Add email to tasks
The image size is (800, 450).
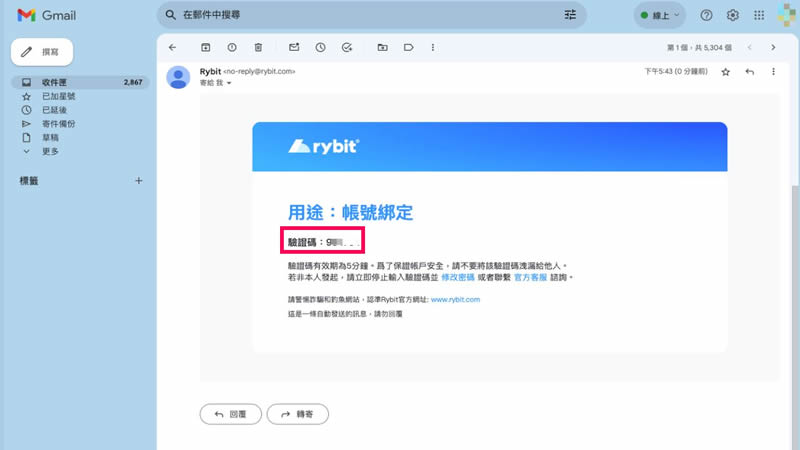coord(347,47)
